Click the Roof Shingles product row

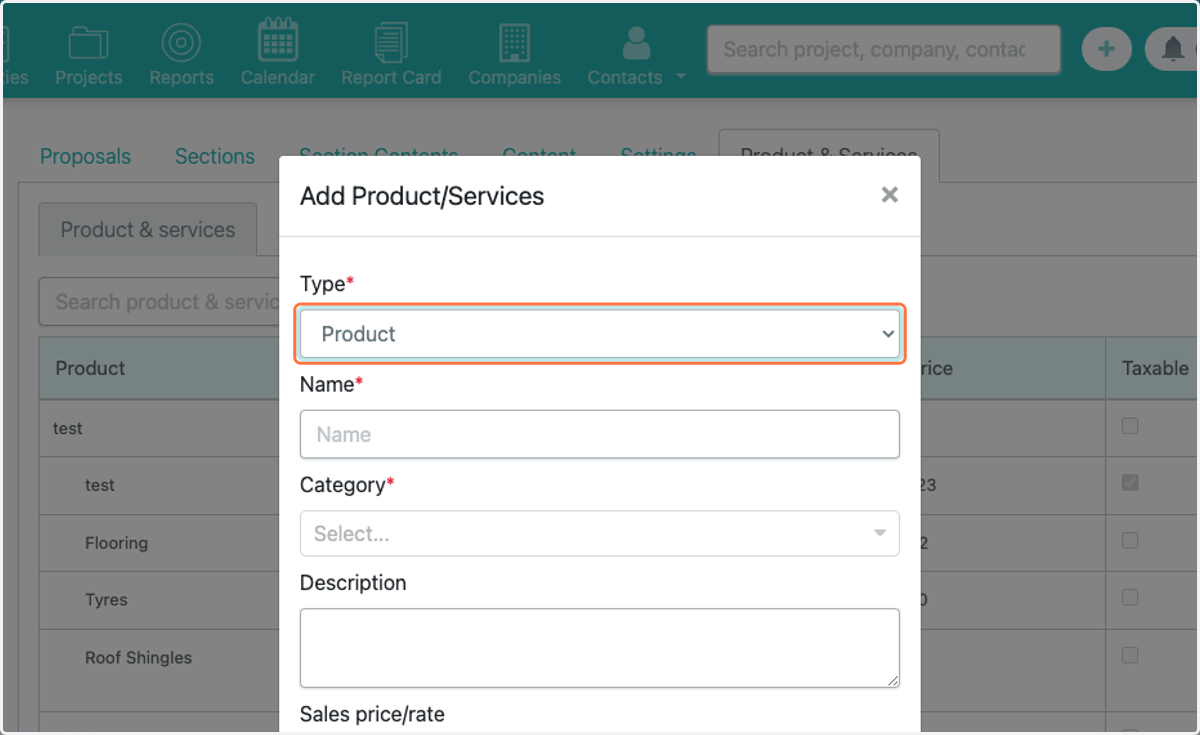tap(138, 658)
